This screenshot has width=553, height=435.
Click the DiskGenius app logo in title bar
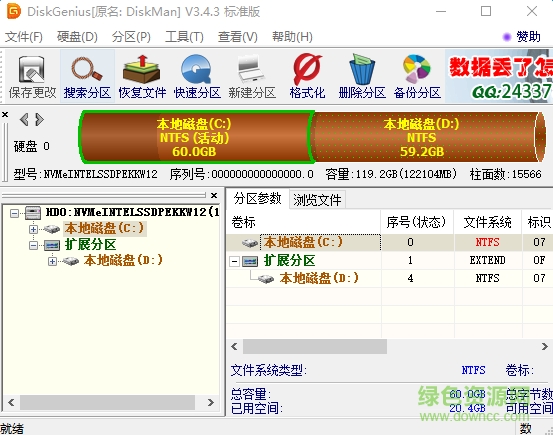point(14,11)
